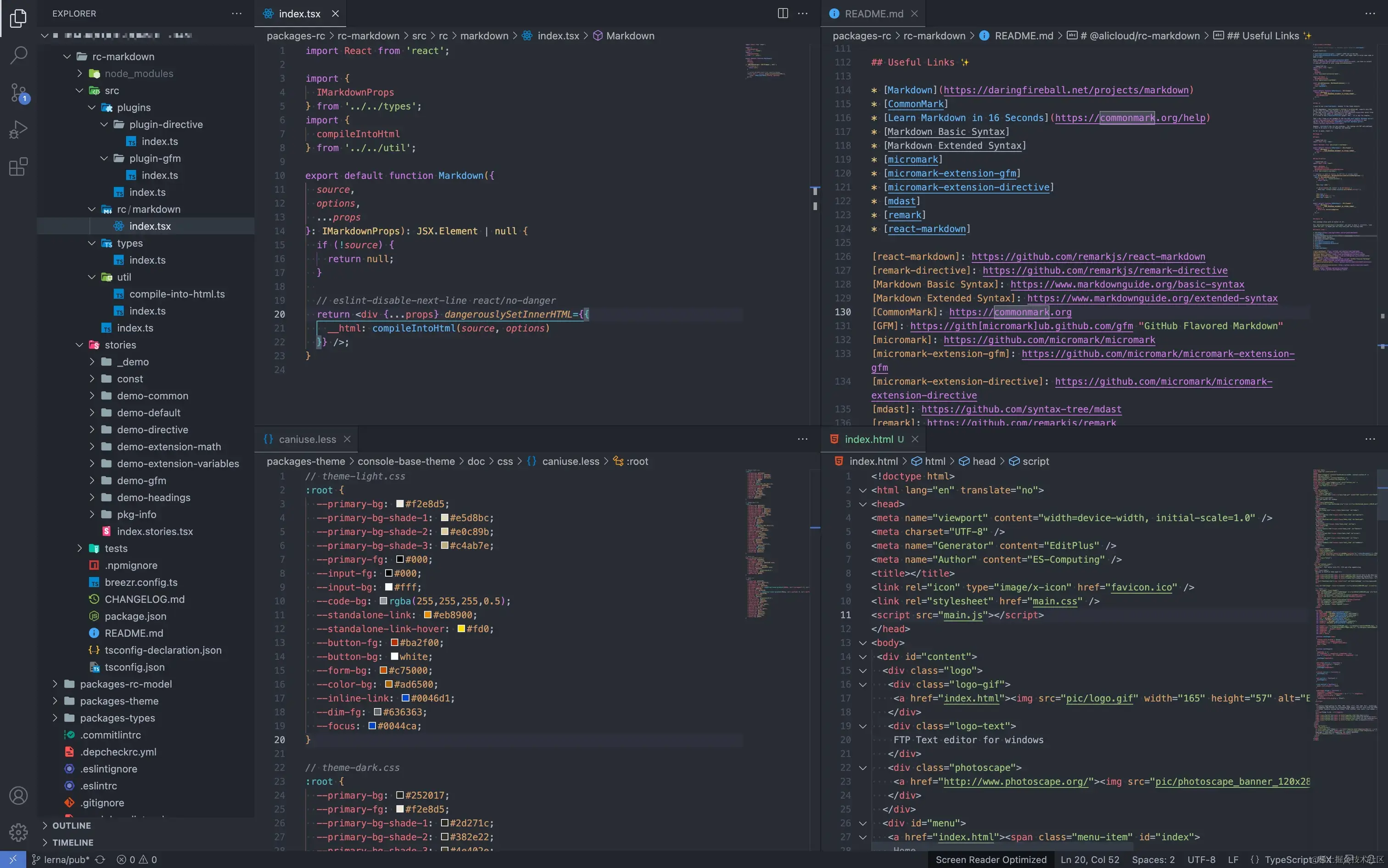Open the Extensions view
1388x868 pixels.
[18, 167]
